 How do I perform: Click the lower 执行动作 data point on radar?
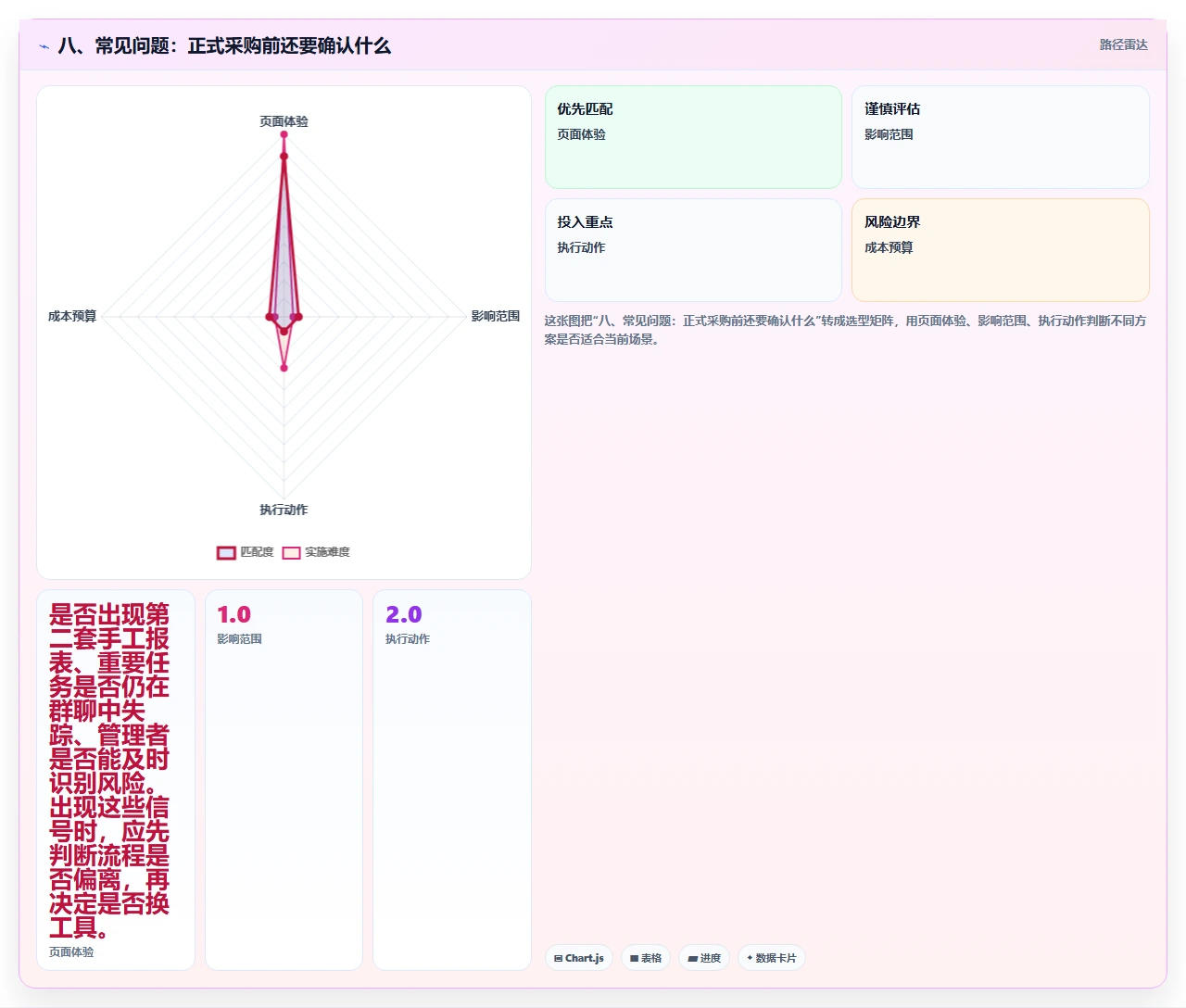click(x=284, y=368)
